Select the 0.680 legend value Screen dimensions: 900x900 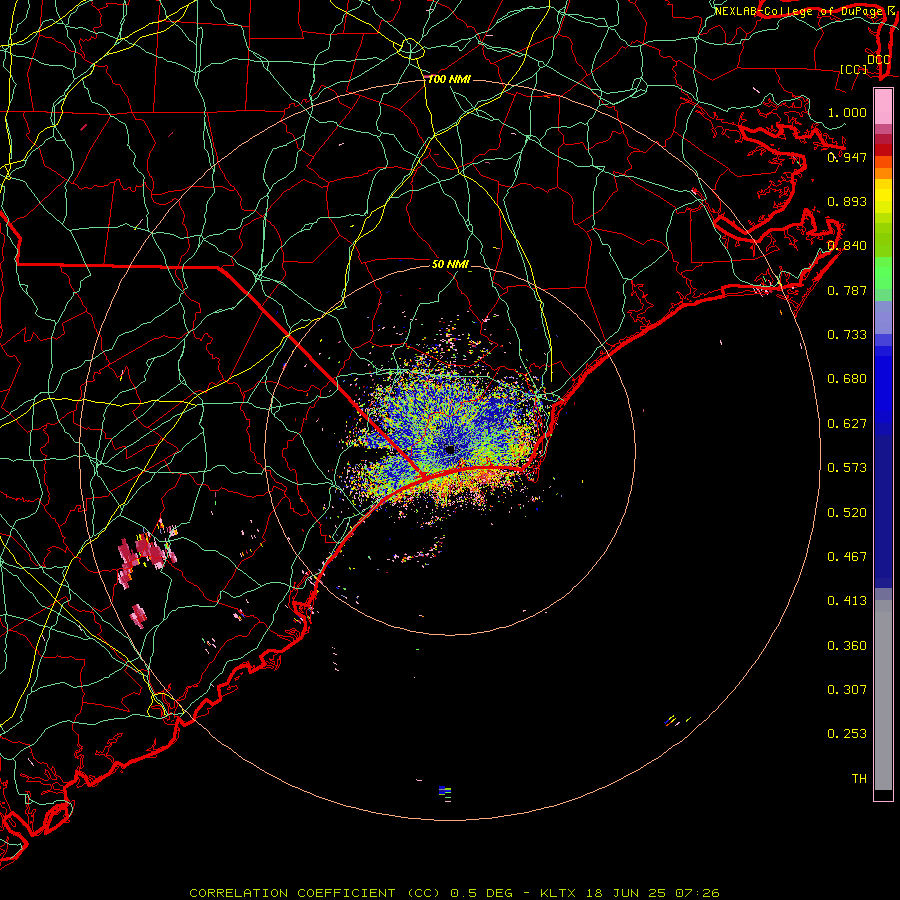847,379
